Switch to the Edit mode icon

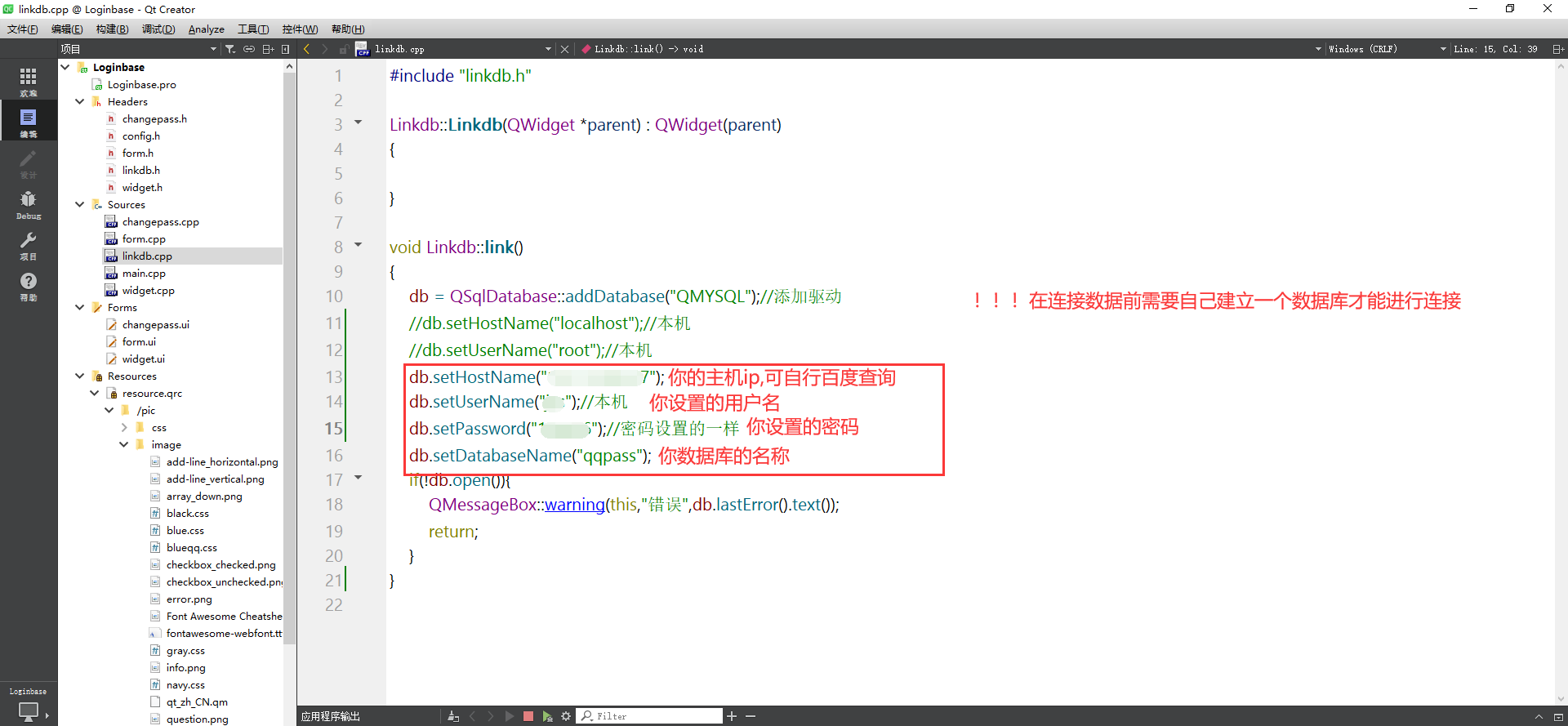point(28,121)
